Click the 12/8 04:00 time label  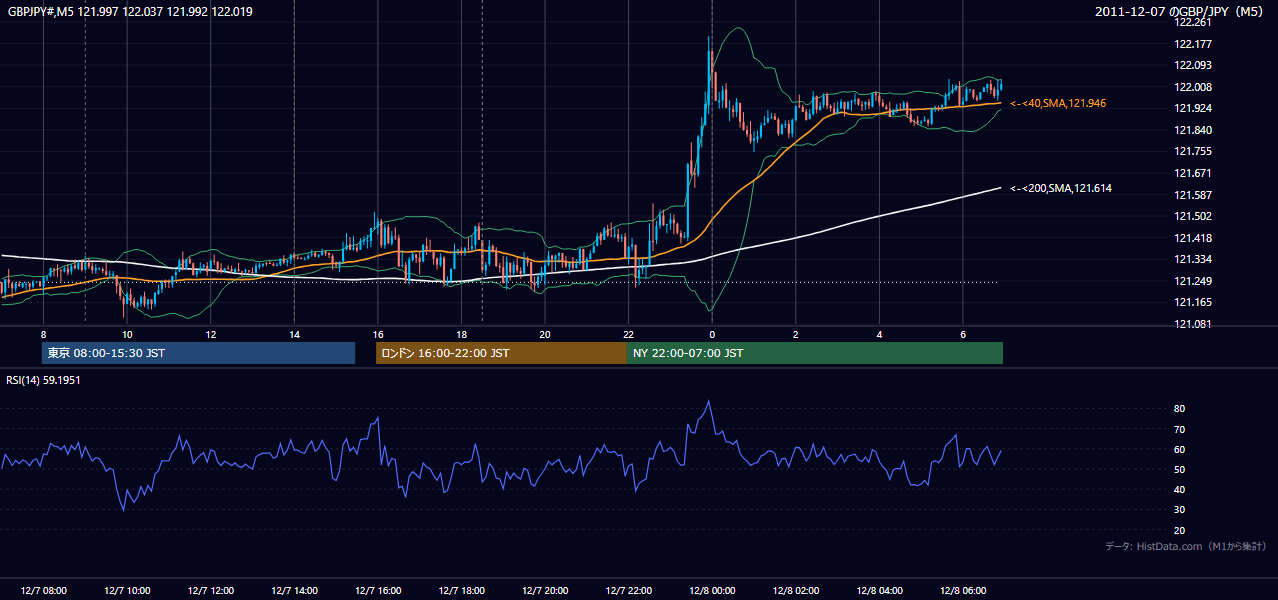[x=879, y=591]
